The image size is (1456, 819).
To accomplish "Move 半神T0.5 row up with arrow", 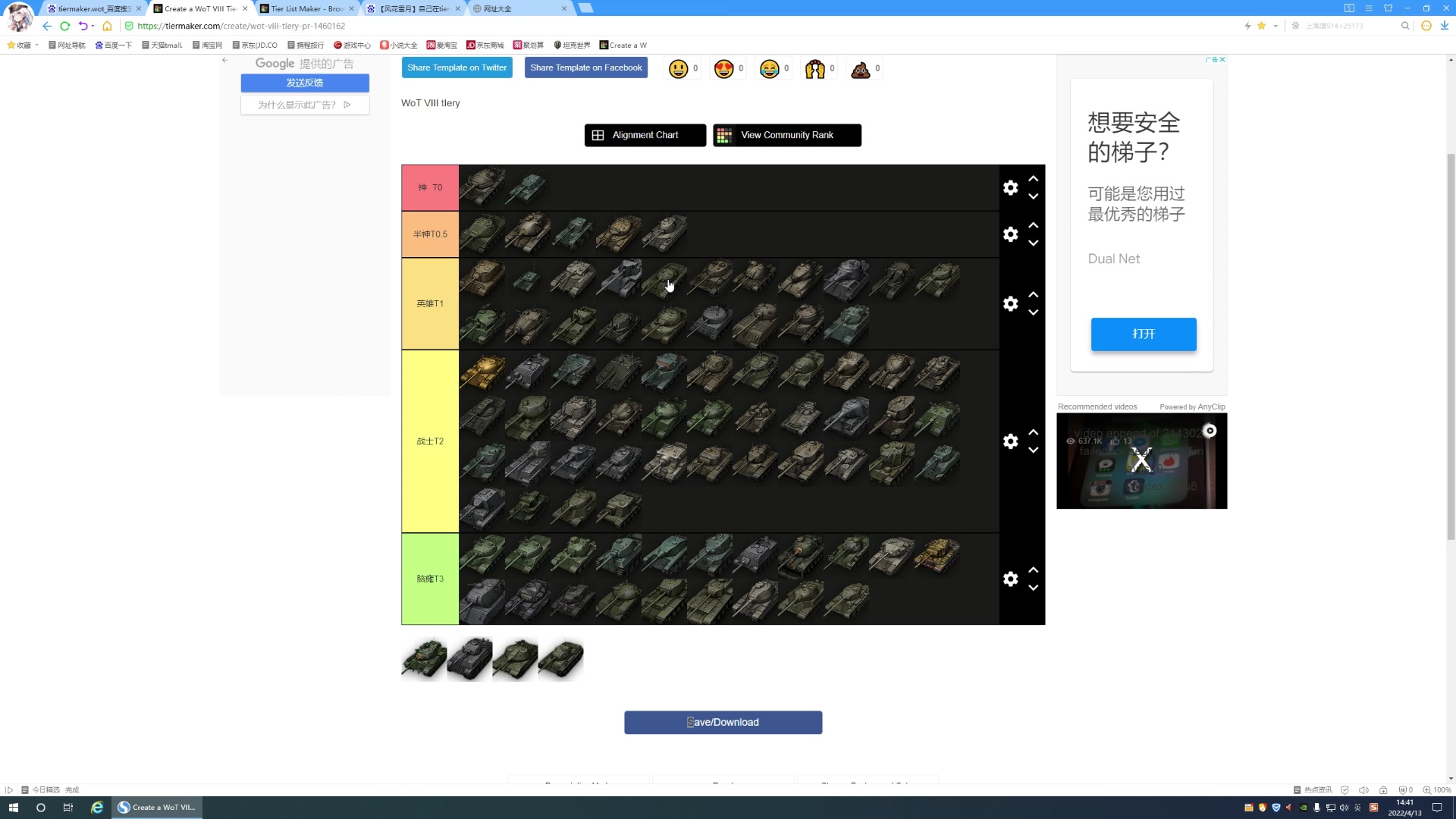I will click(x=1033, y=225).
